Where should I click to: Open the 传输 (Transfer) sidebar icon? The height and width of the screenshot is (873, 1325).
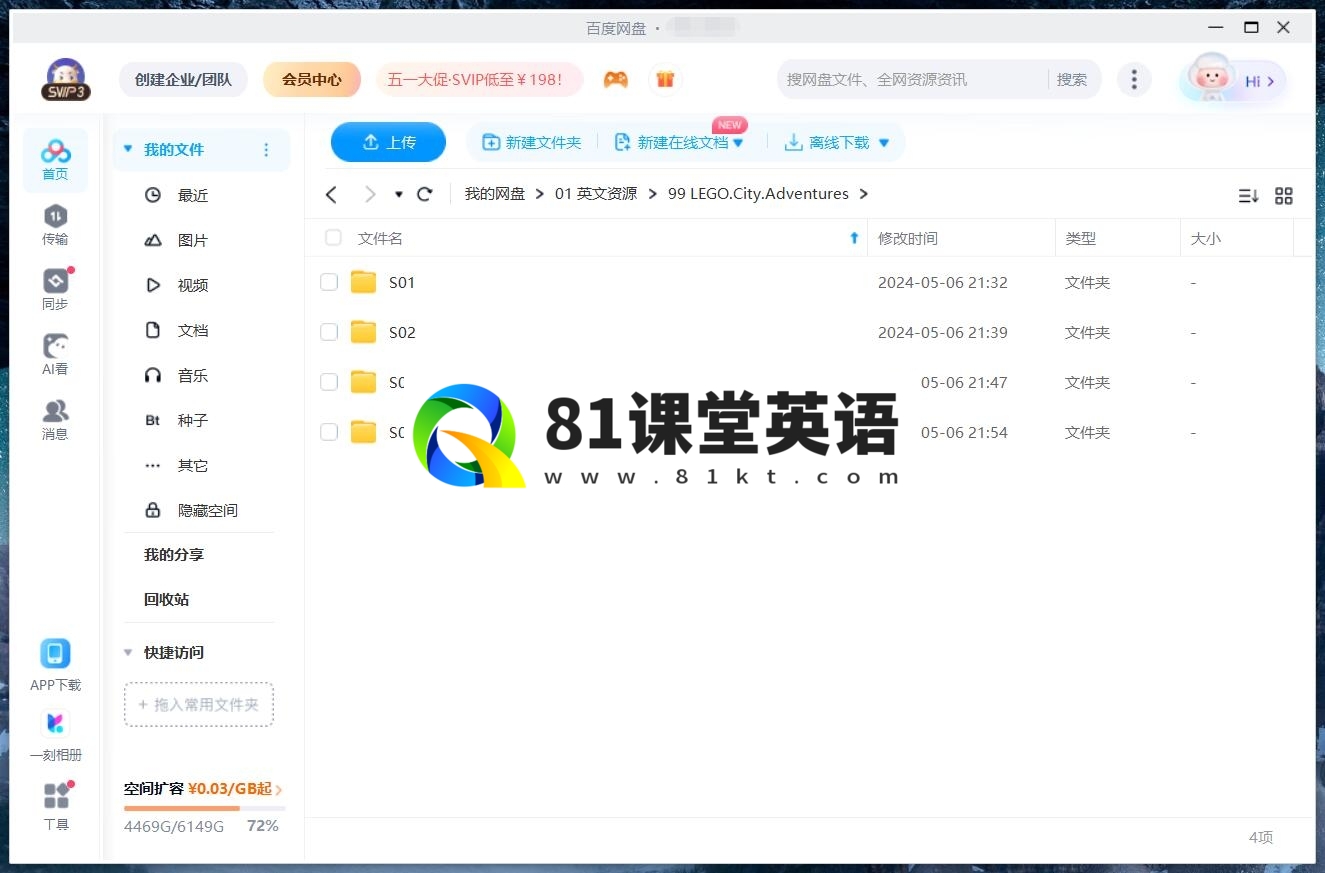coord(55,224)
